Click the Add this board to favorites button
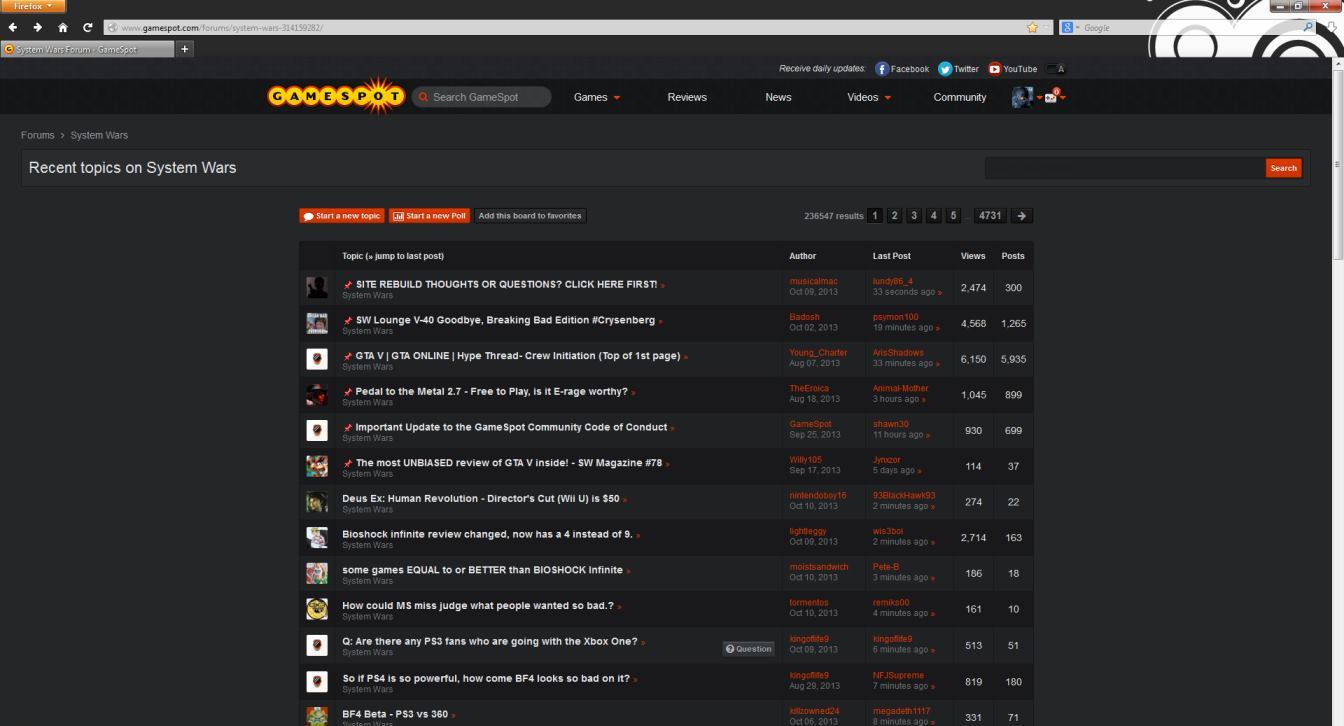The height and width of the screenshot is (726, 1344). click(x=529, y=215)
